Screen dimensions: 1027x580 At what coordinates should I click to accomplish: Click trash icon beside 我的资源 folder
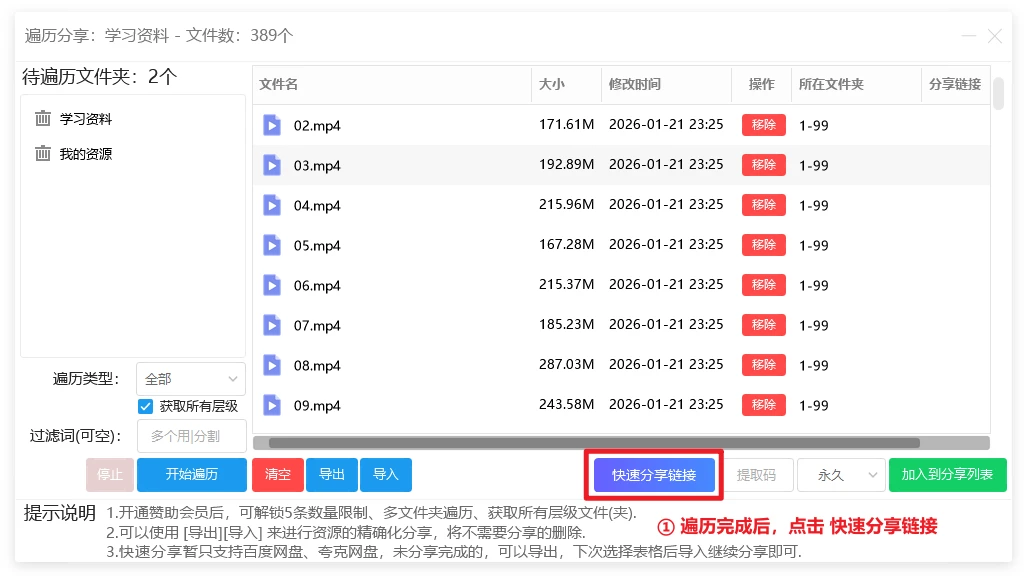[x=43, y=154]
